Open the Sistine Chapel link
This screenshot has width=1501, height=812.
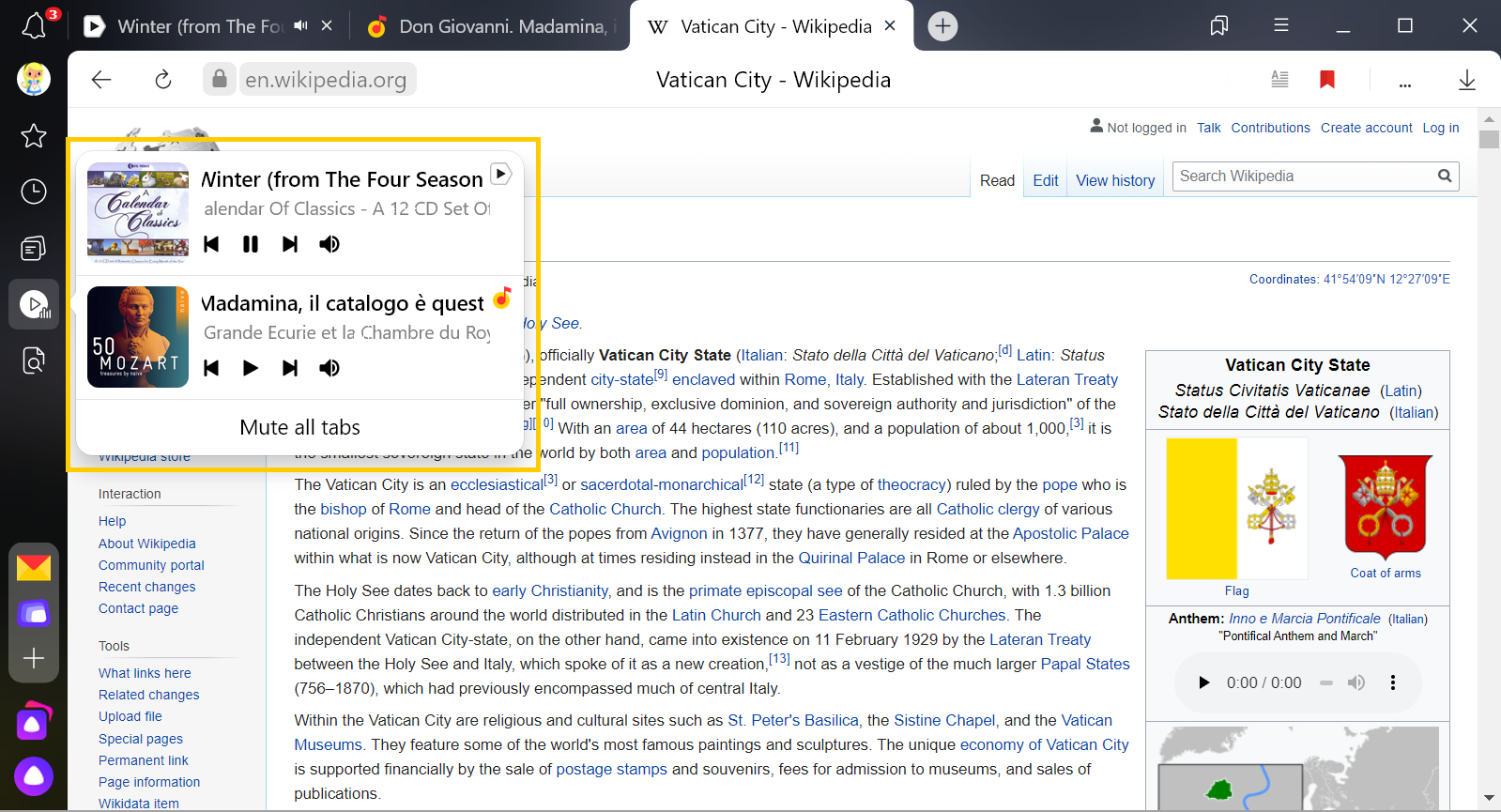click(944, 720)
